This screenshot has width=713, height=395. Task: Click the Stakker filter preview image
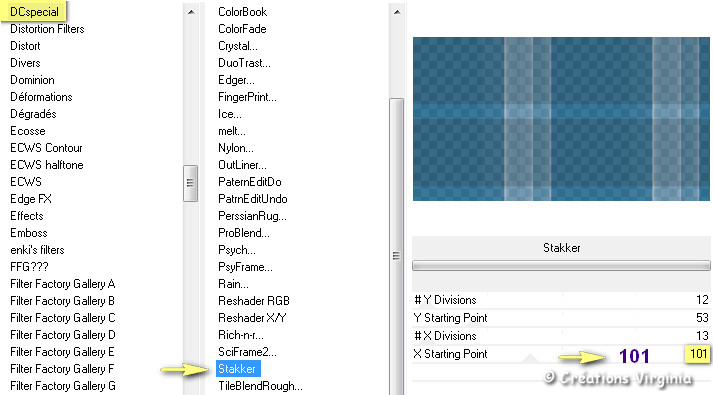pos(561,119)
